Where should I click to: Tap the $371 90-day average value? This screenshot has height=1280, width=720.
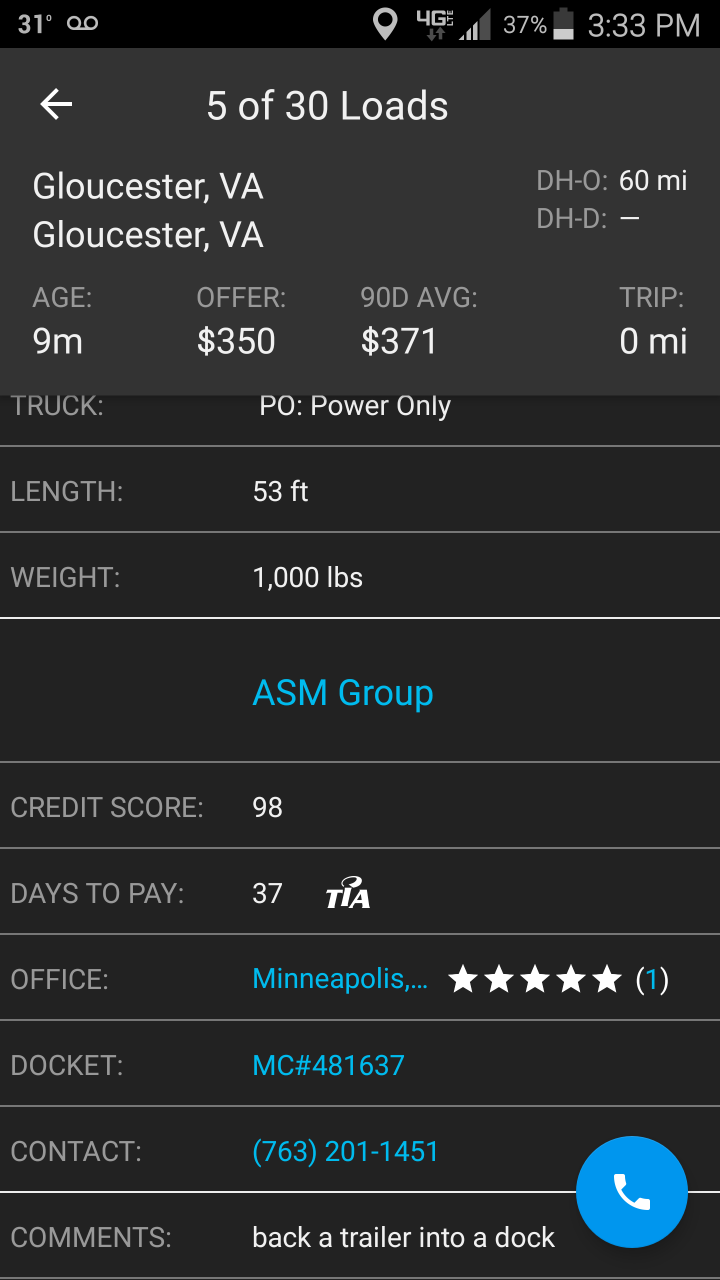[x=399, y=341]
